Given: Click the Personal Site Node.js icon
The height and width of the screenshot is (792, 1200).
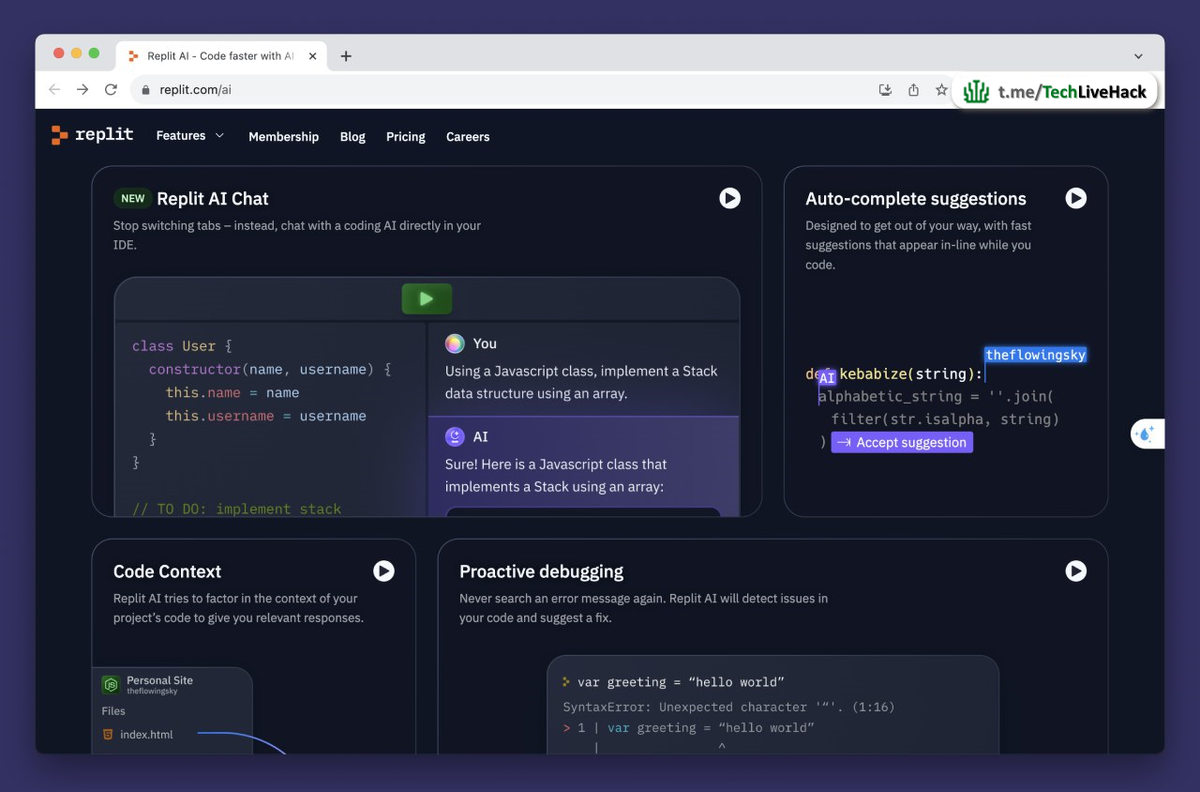Looking at the screenshot, I should click(111, 685).
